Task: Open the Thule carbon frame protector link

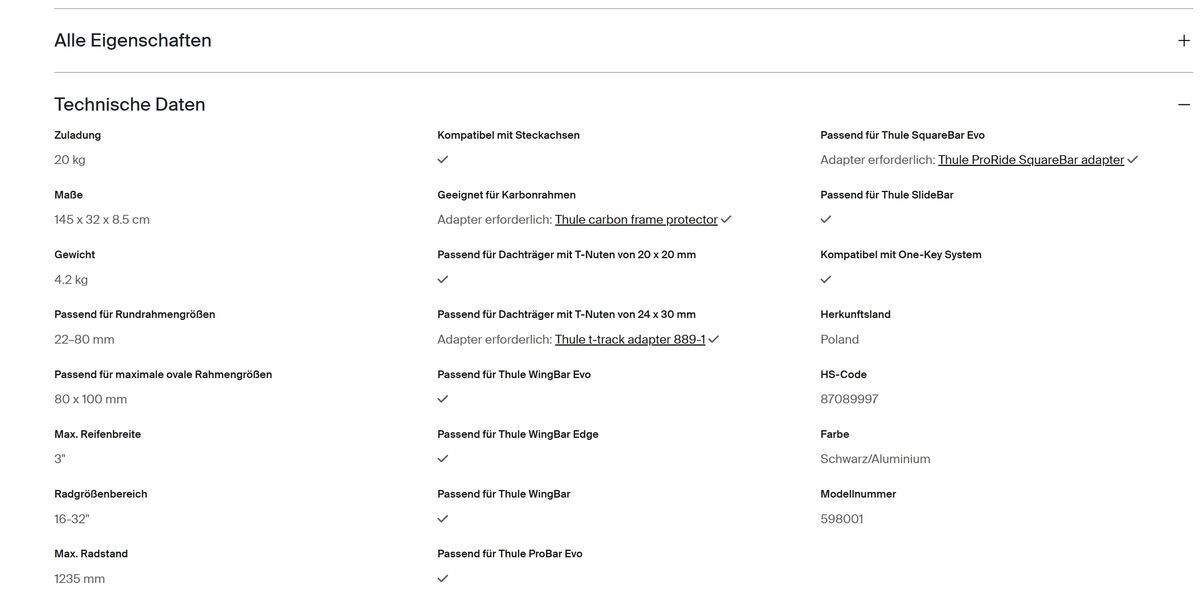Action: coord(636,219)
